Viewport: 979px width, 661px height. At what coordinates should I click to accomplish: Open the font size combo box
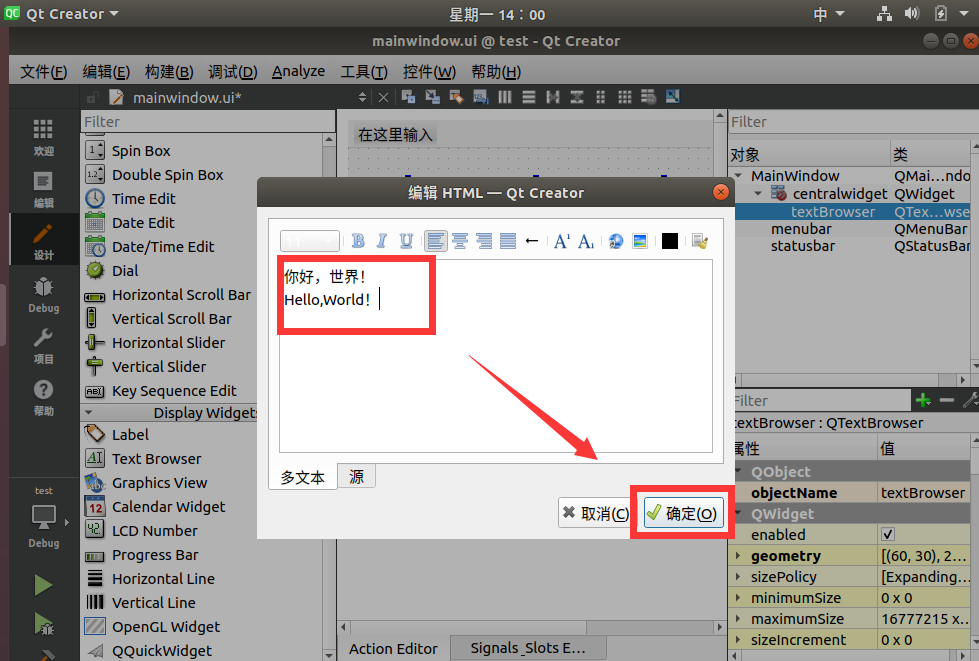(x=310, y=241)
